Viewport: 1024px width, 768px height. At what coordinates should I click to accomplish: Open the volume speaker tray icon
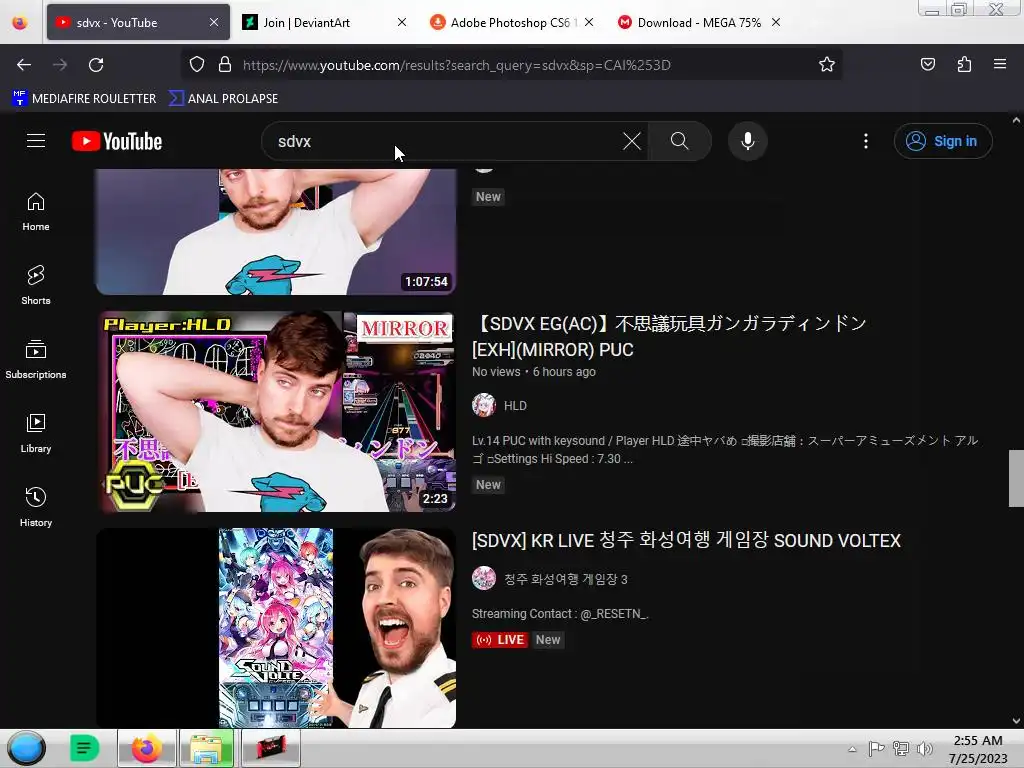(x=925, y=748)
